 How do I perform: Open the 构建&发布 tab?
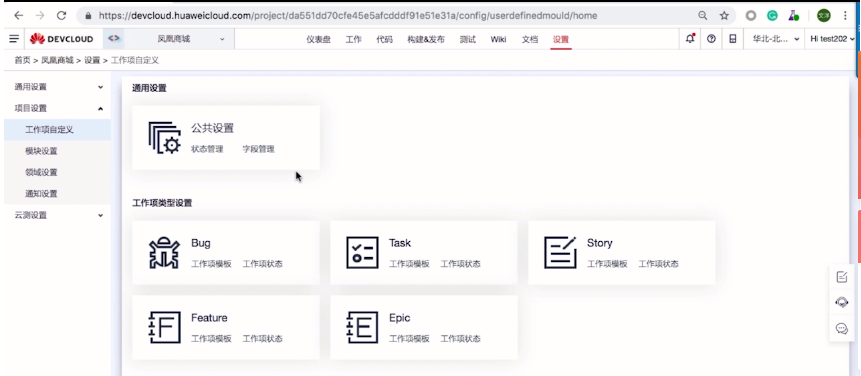pos(426,39)
